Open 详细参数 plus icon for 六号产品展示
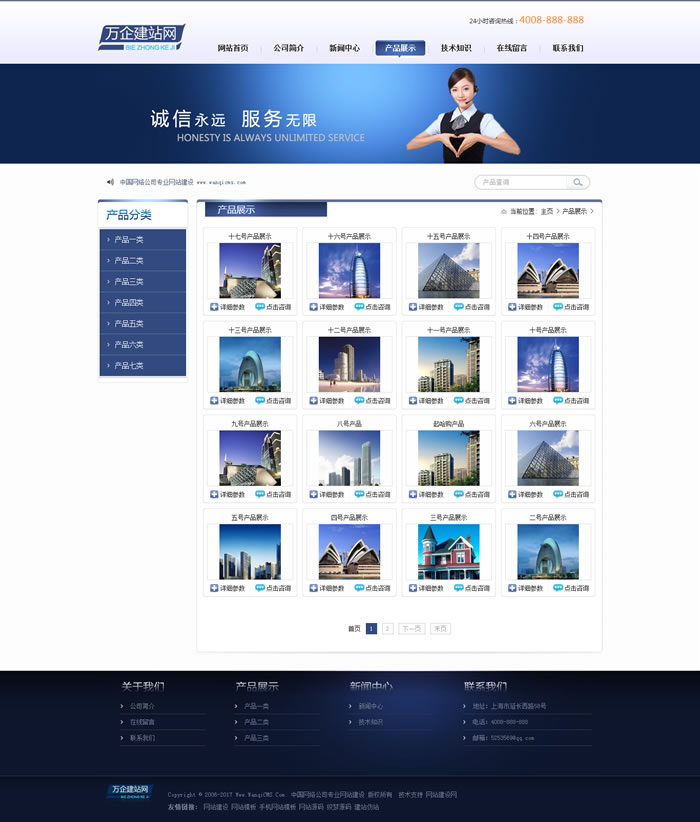This screenshot has height=822, width=700. point(512,494)
